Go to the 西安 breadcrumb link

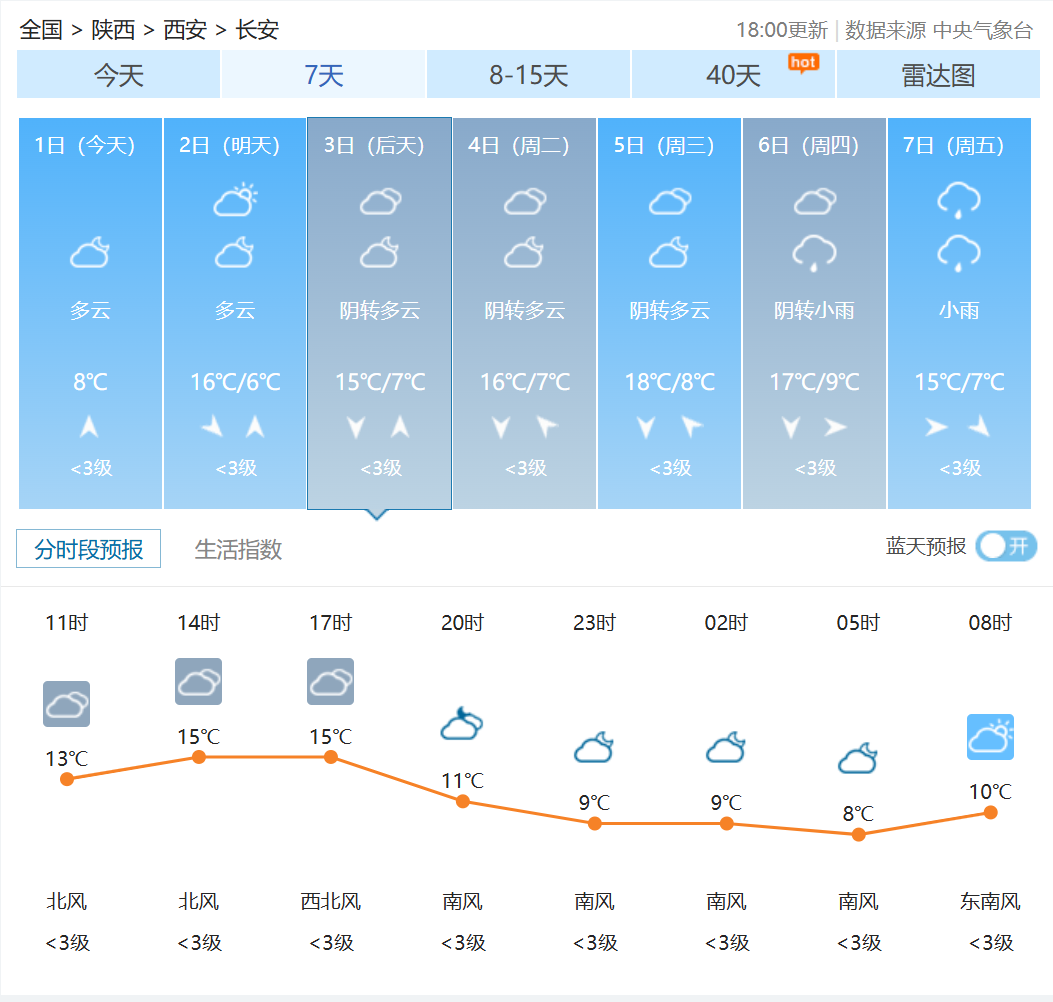(185, 30)
